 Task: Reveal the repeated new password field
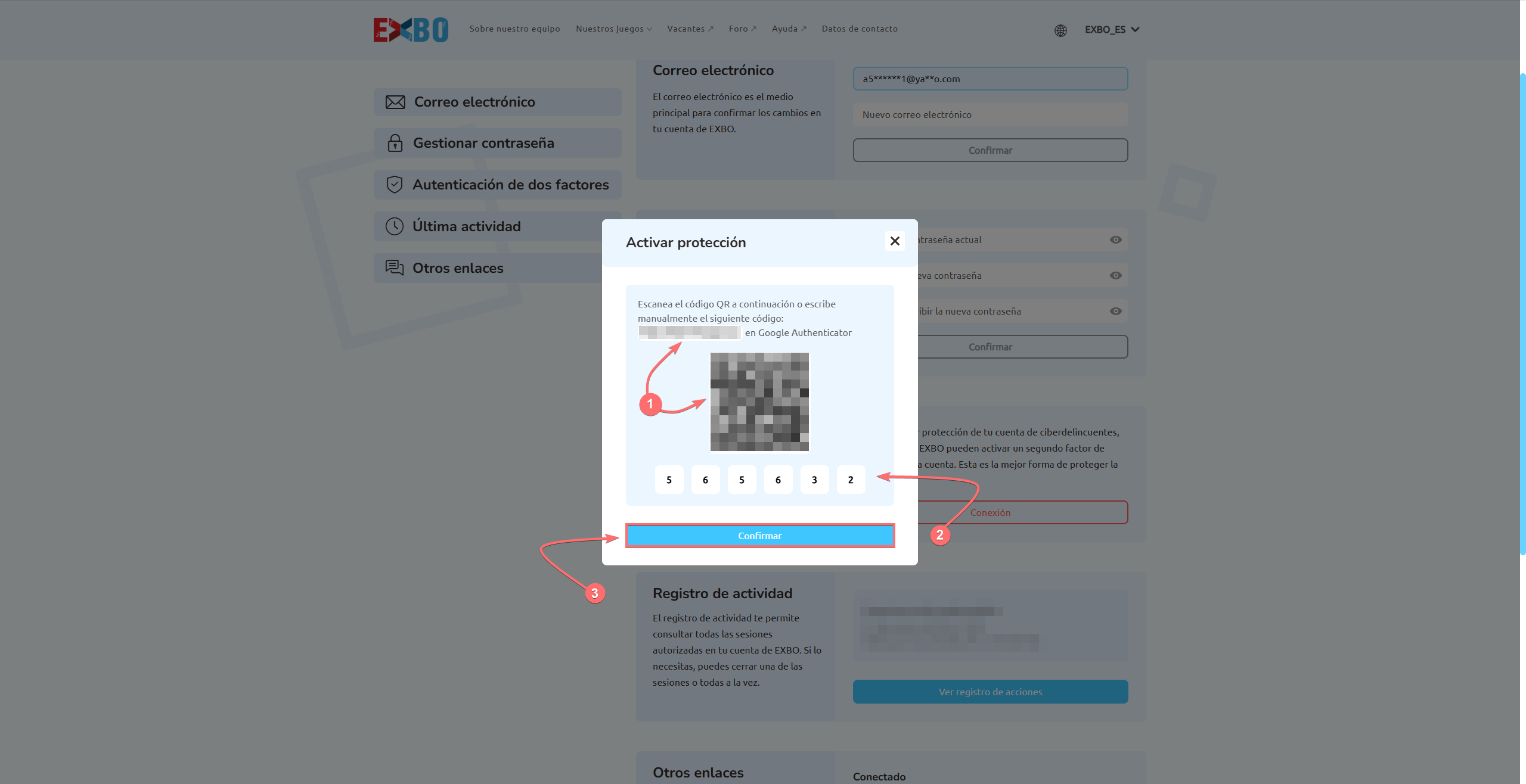(x=1116, y=311)
